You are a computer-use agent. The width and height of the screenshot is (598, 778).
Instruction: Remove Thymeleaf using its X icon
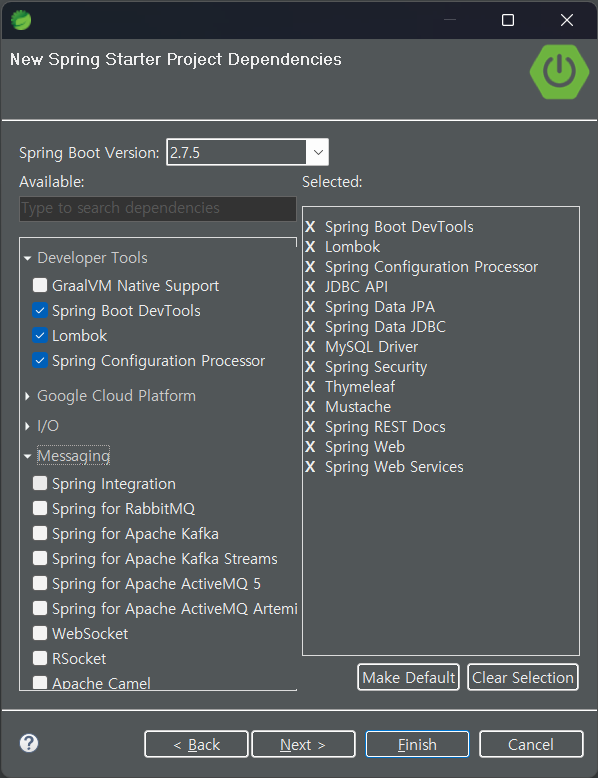click(x=310, y=387)
